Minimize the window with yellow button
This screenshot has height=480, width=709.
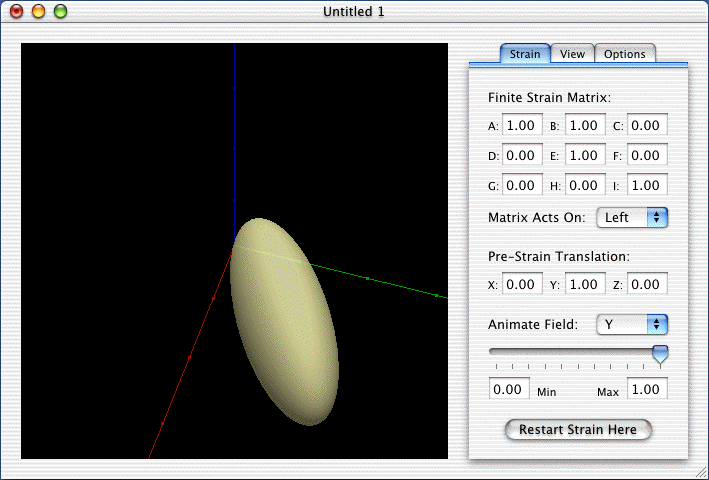point(38,11)
